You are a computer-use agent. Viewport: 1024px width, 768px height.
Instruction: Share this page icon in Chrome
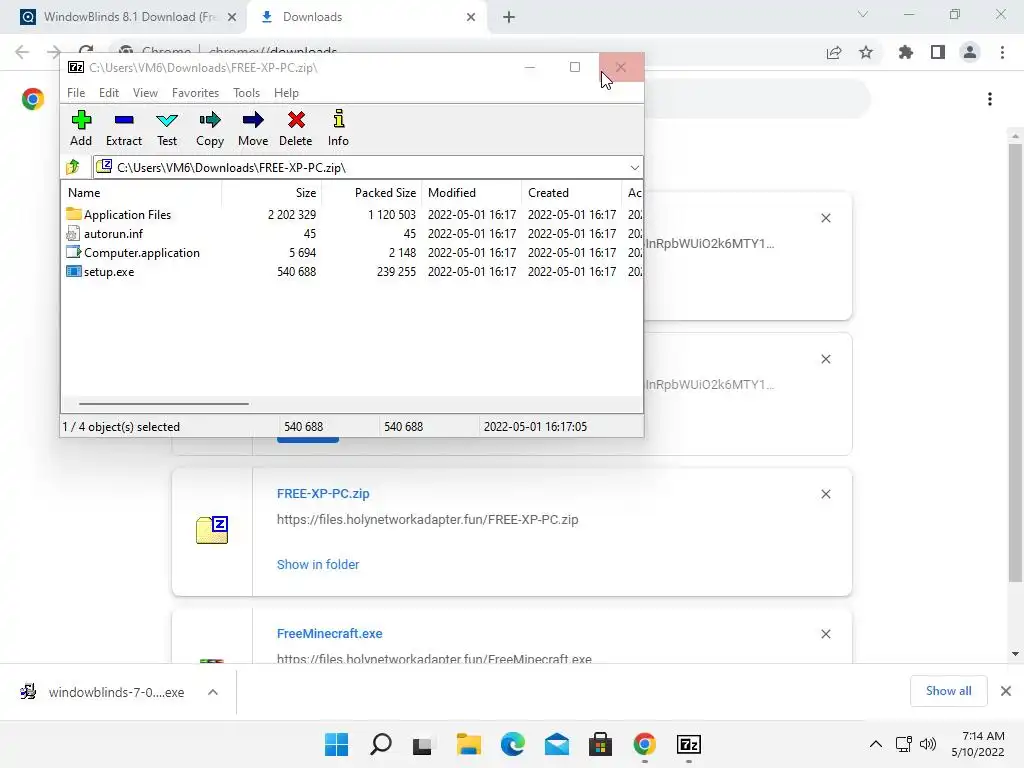(834, 52)
